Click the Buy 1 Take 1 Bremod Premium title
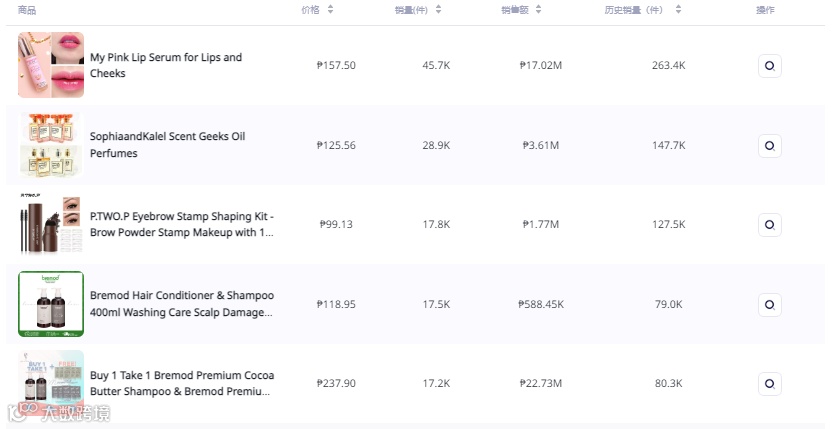Screen dimensions: 840x429 [181, 383]
